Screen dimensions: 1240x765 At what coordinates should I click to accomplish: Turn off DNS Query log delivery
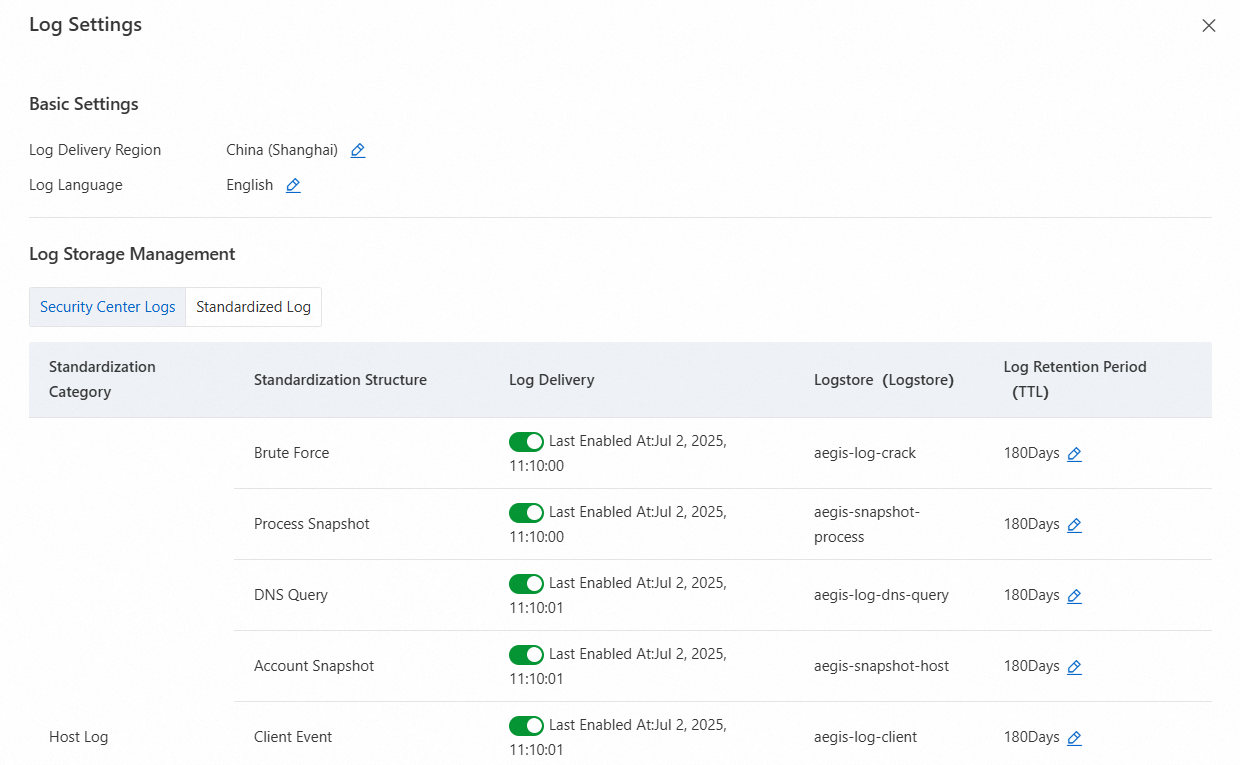526,584
